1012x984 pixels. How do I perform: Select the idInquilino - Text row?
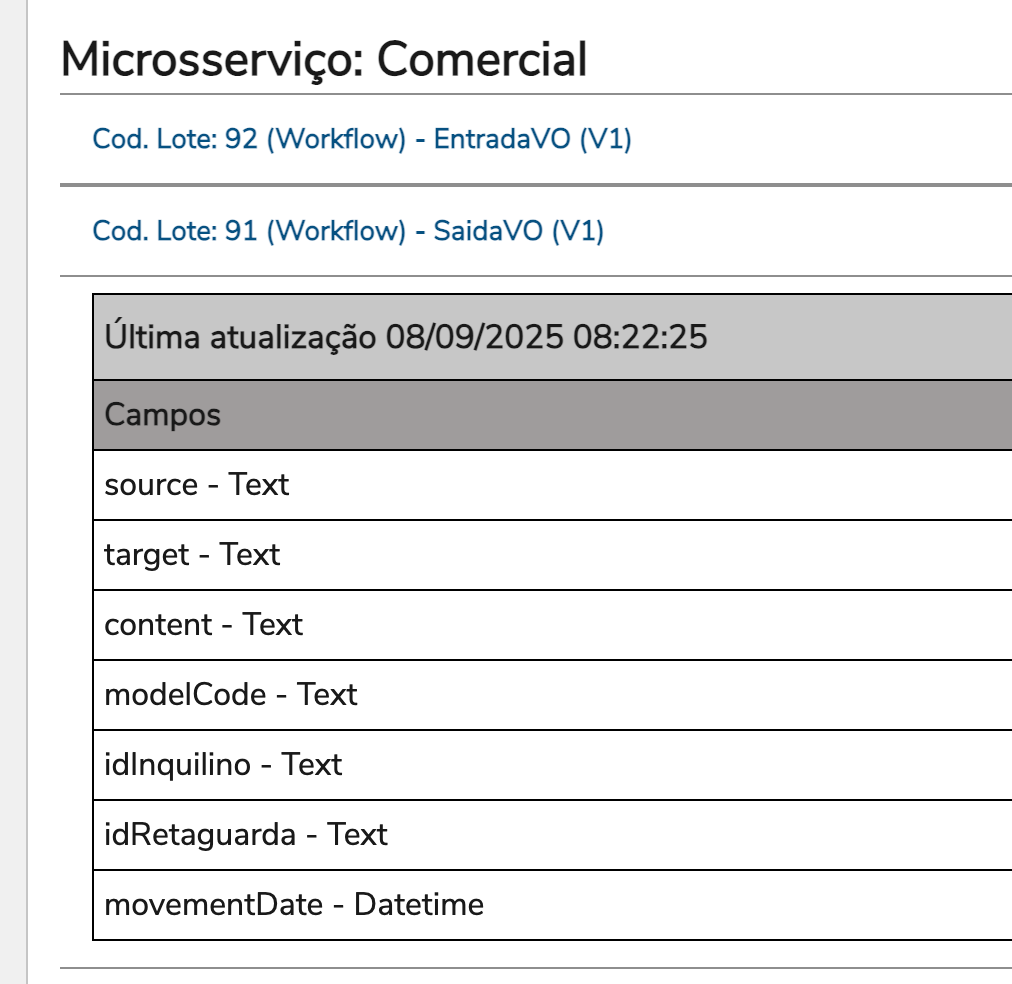[223, 765]
